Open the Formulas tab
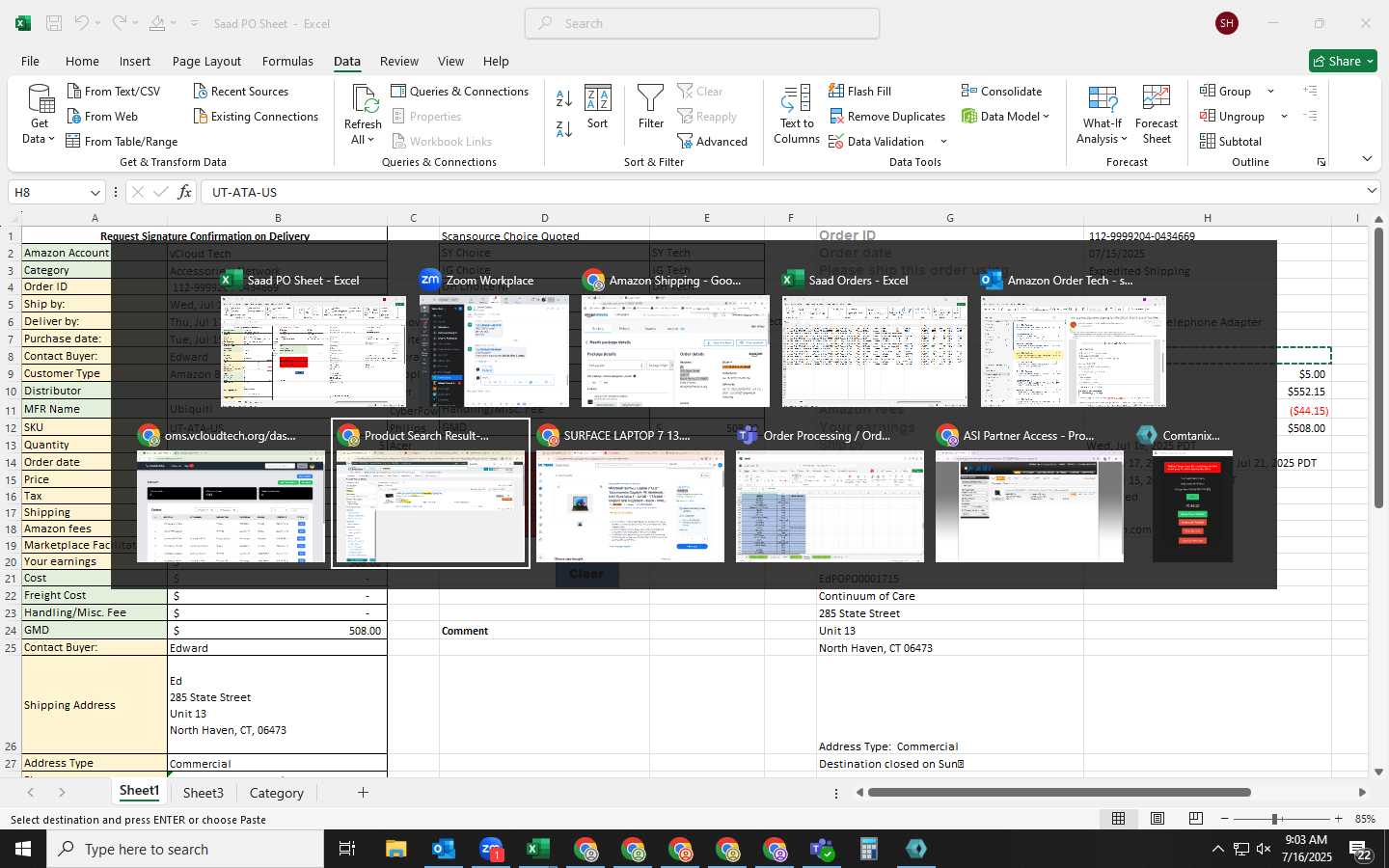 coord(287,61)
